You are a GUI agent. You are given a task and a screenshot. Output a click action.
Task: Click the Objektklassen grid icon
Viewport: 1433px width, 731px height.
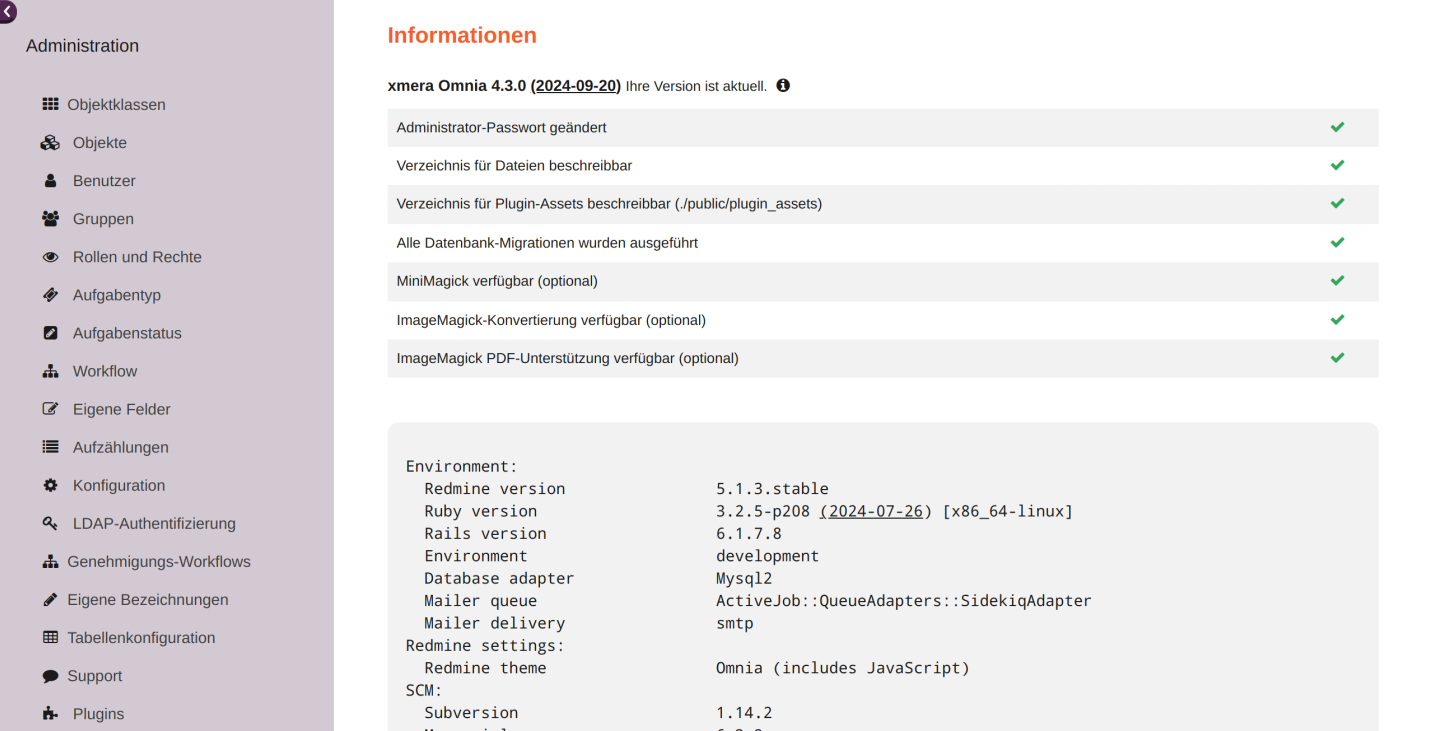pos(50,104)
